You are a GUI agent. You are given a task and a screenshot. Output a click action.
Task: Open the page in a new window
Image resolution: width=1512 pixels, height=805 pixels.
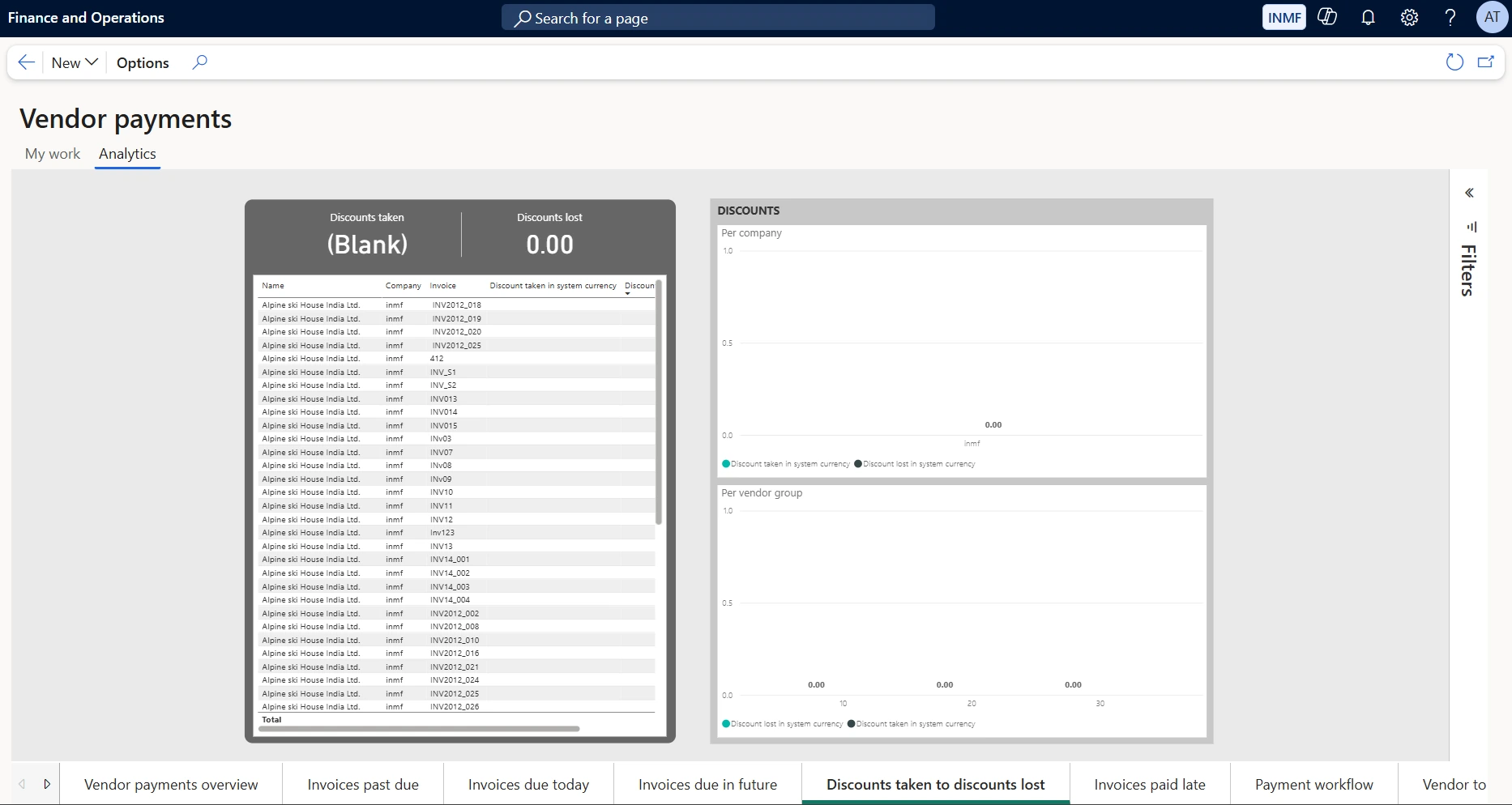click(1485, 62)
